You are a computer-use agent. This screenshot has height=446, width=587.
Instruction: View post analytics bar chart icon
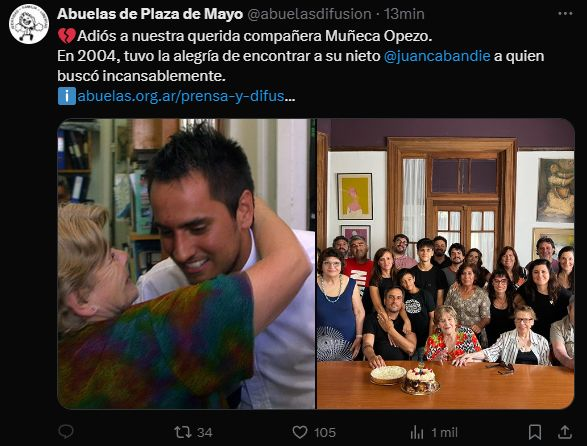tap(416, 433)
